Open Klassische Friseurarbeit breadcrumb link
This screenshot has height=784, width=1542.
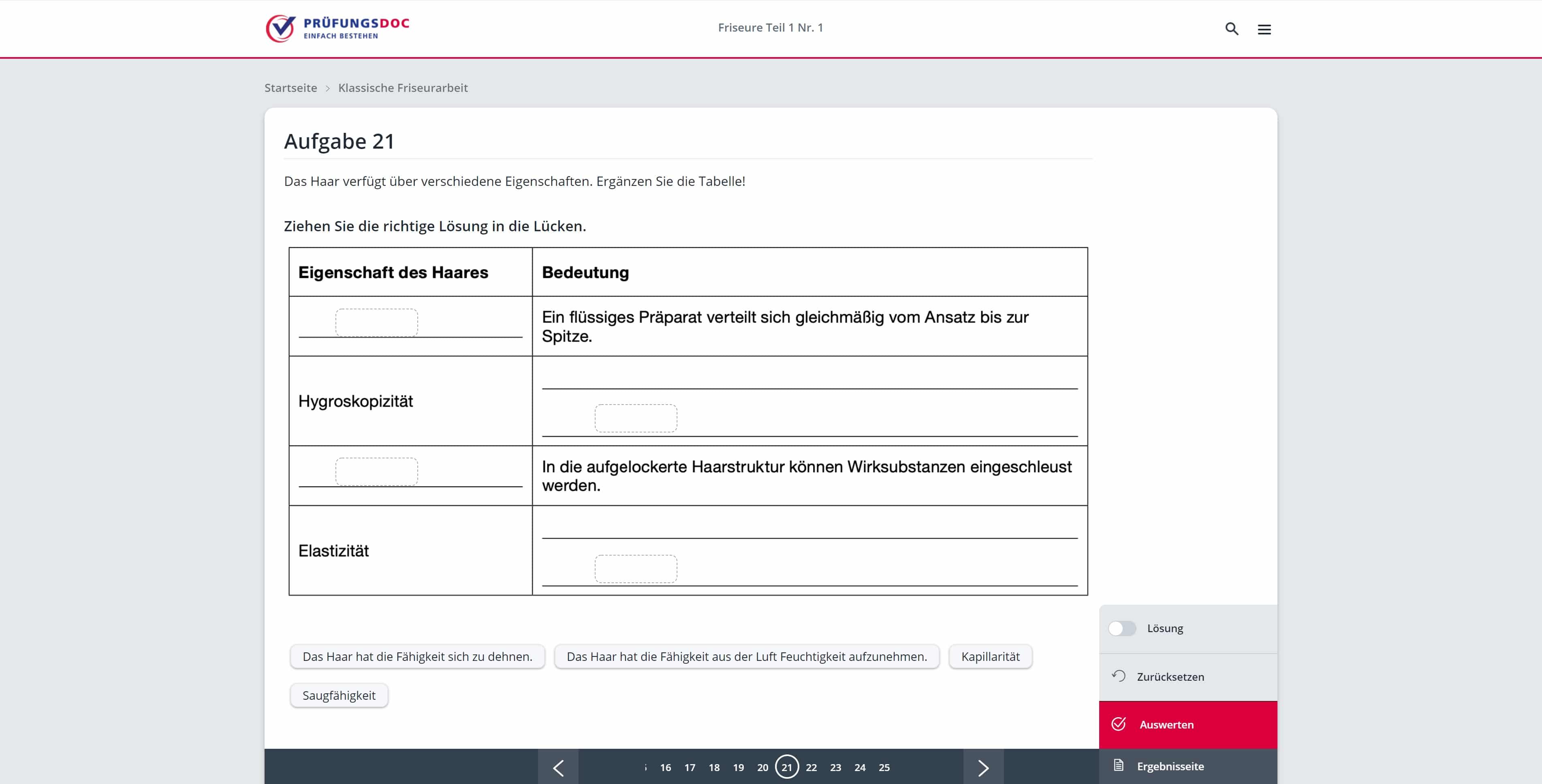pos(403,88)
